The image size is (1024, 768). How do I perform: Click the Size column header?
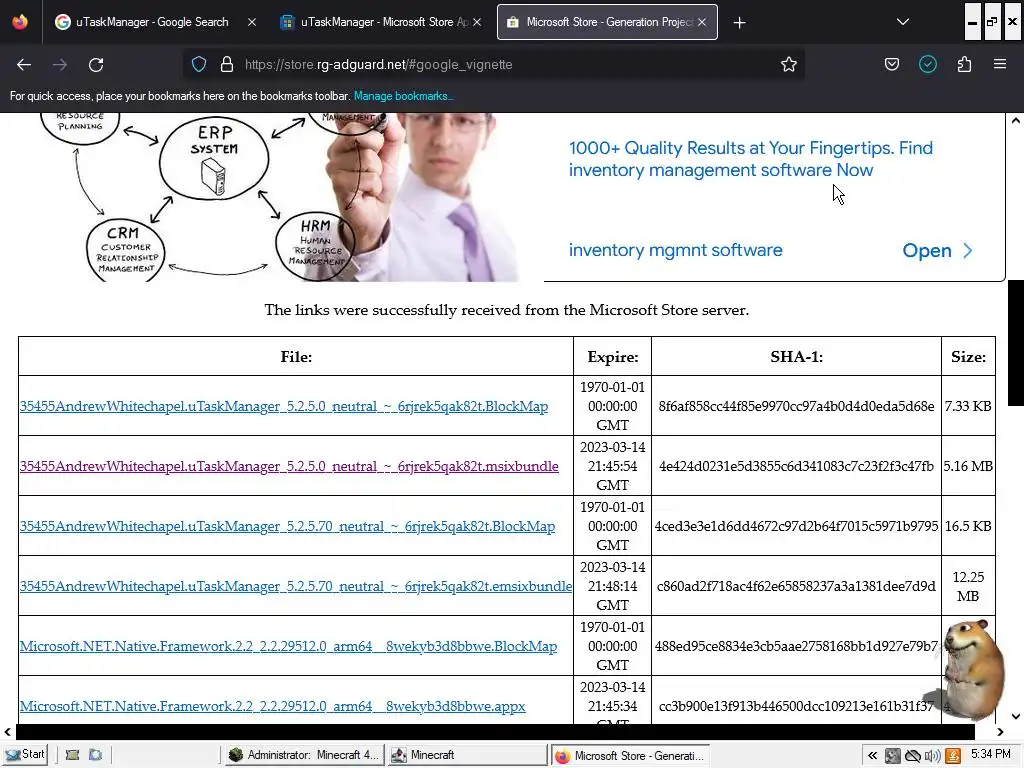pyautogui.click(x=968, y=357)
